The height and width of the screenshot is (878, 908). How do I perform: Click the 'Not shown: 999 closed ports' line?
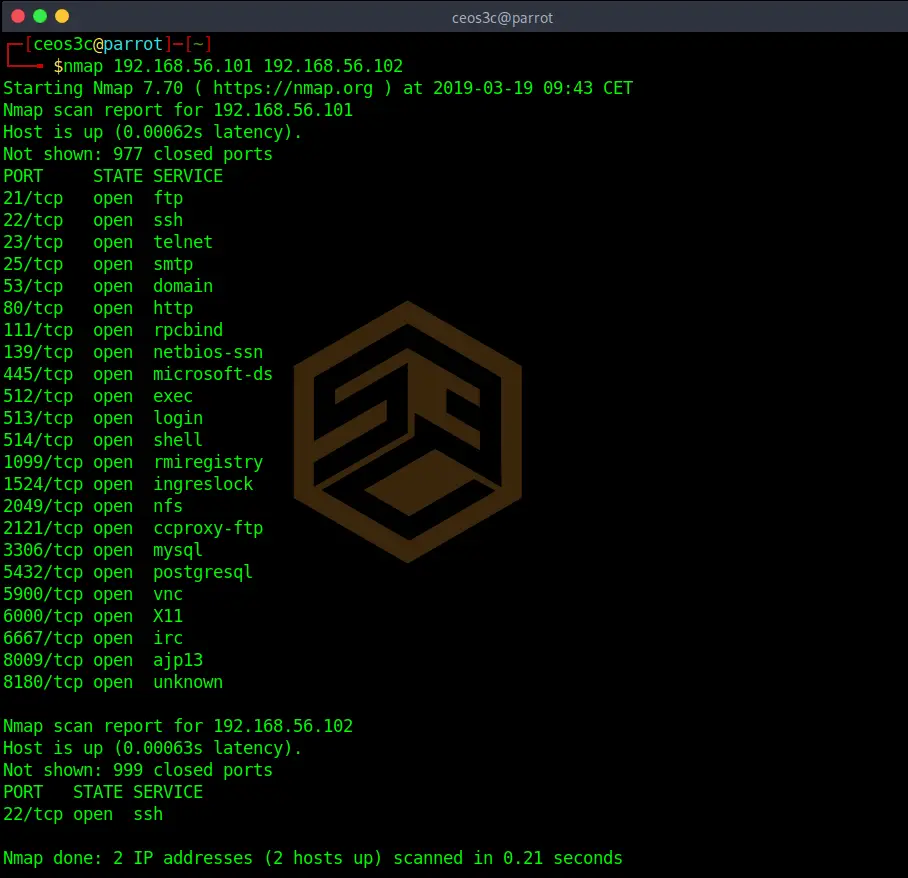[x=137, y=770]
